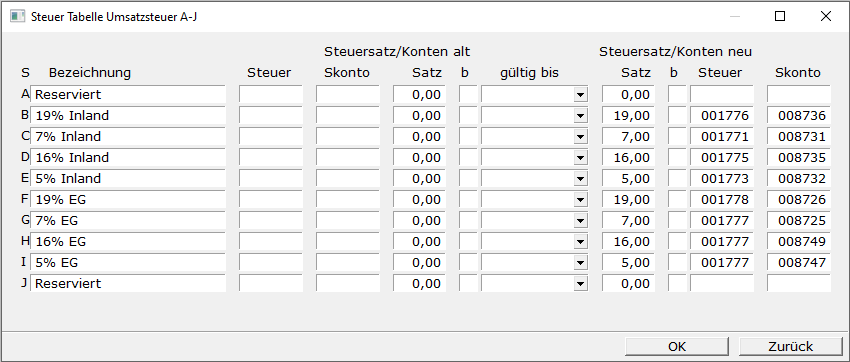Screen dimensions: 850x362
Task: Click the new Steuer account field 001776
Action: tap(722, 115)
